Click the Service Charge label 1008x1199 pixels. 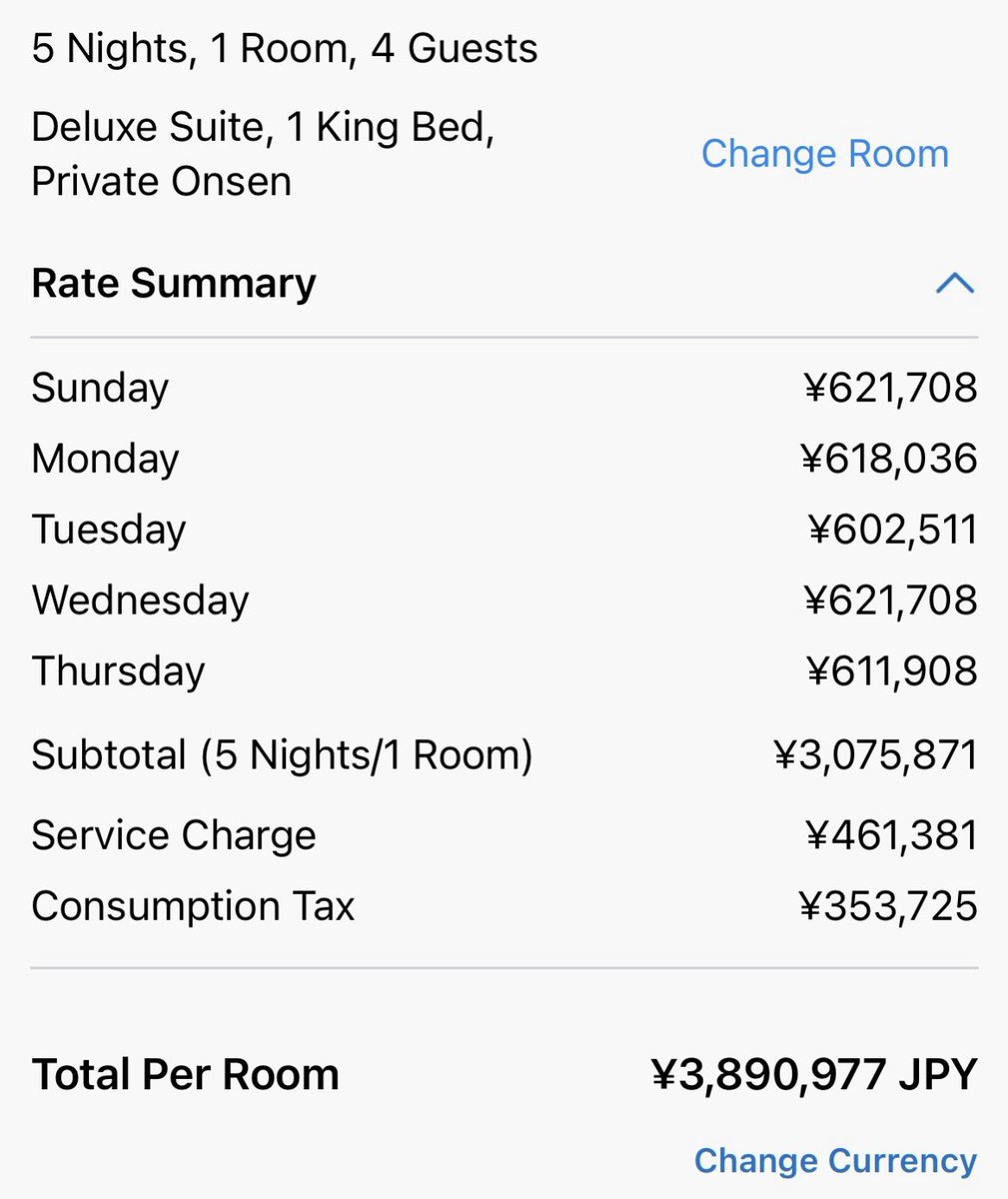tap(174, 835)
